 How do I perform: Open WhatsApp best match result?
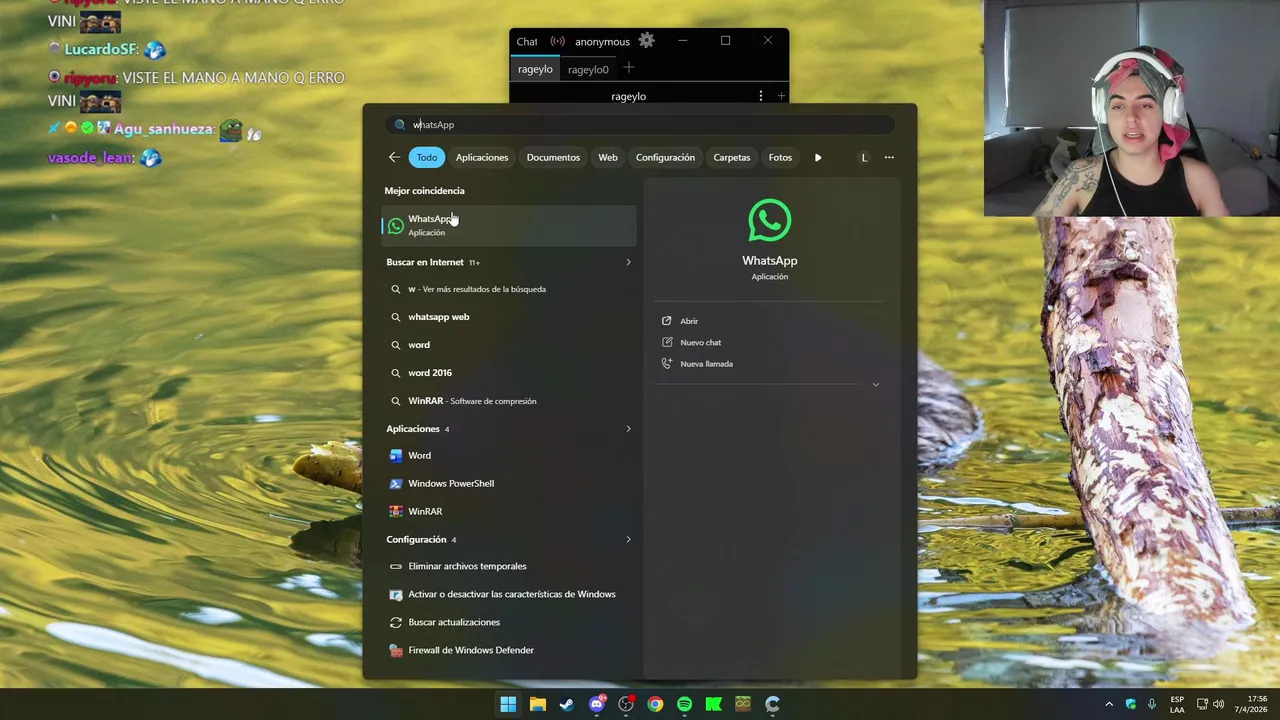[509, 225]
